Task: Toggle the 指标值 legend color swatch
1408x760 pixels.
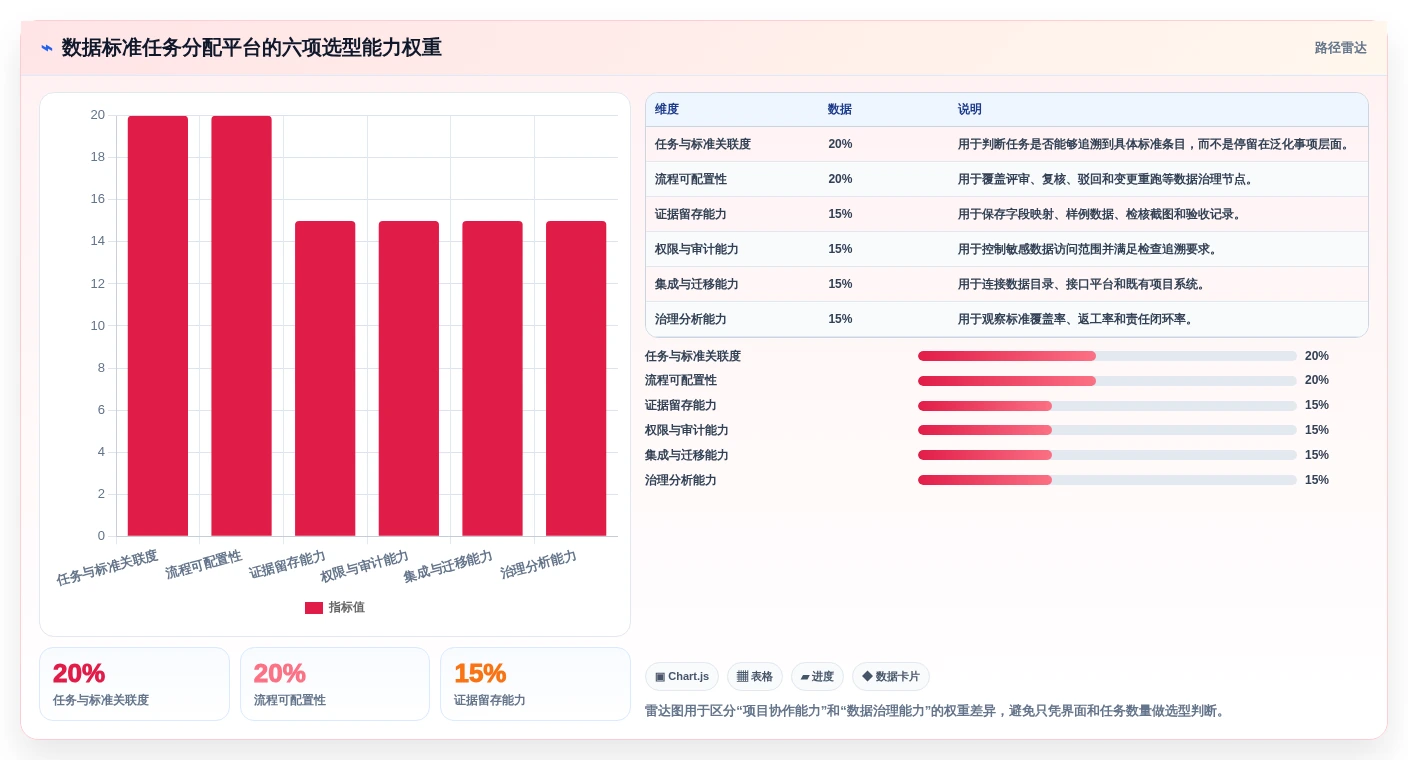Action: pos(314,607)
